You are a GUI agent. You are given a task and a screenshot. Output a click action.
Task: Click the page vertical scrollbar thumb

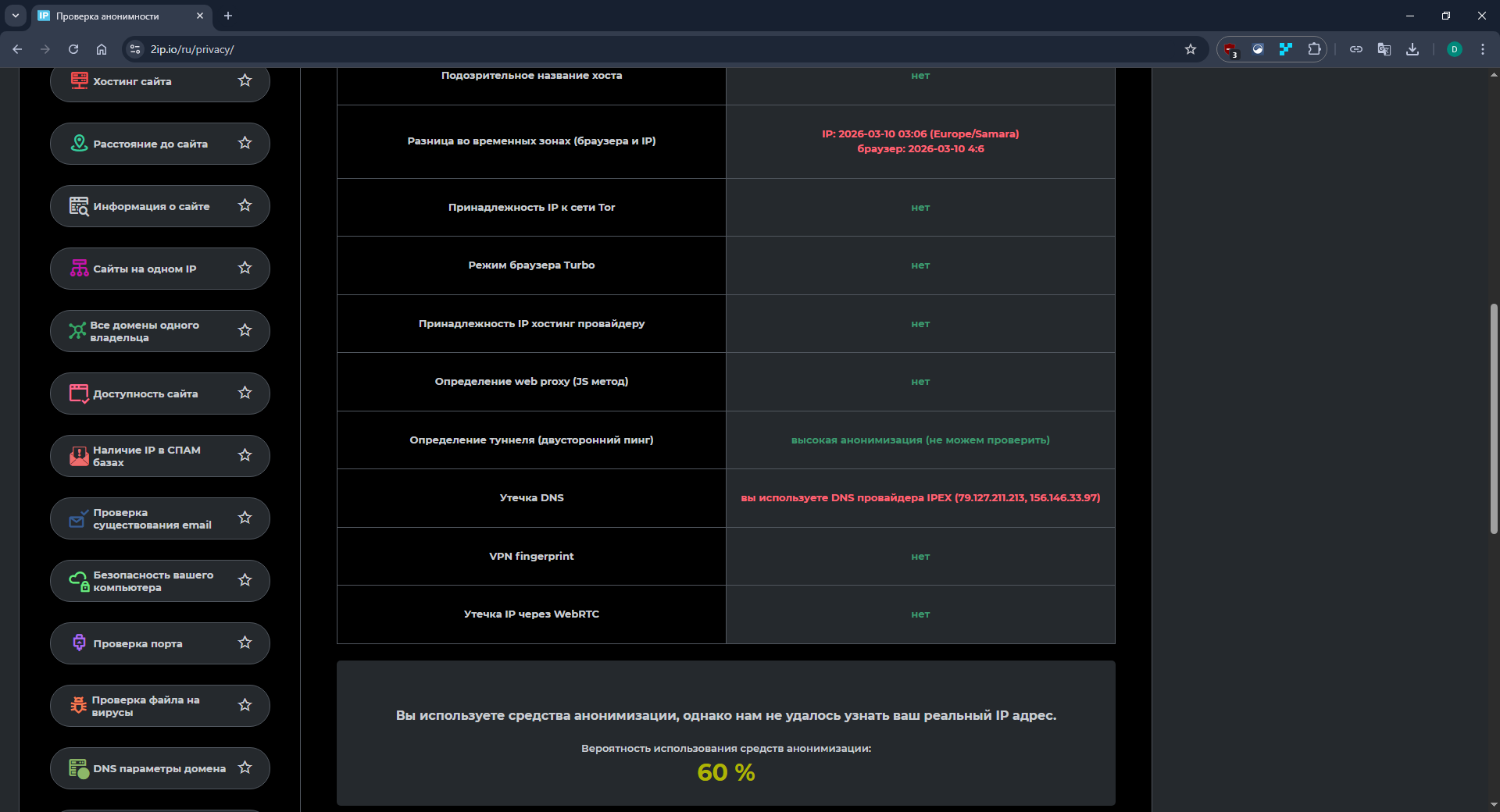1494,418
